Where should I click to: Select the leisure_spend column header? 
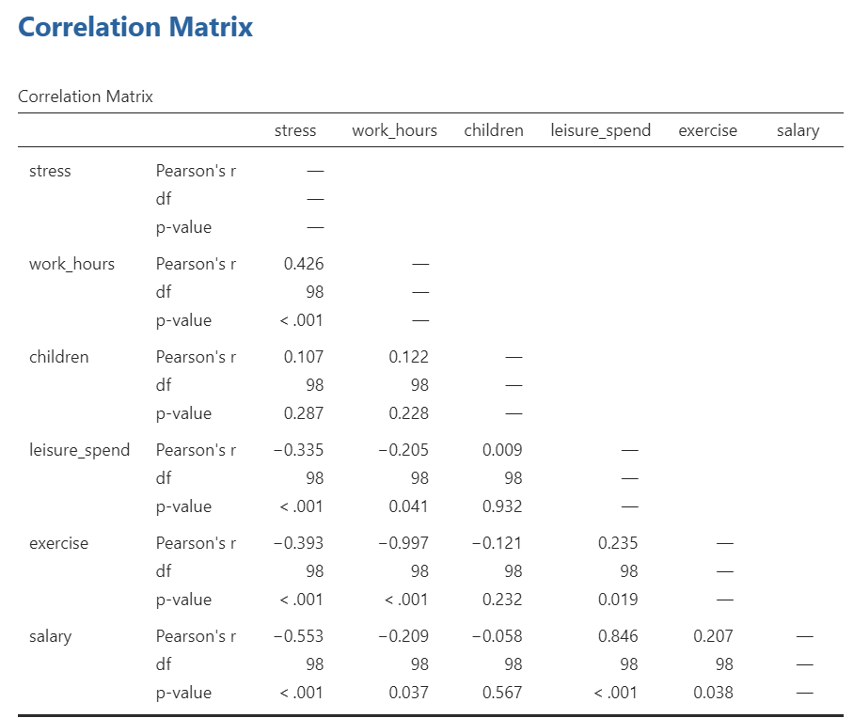(x=600, y=130)
